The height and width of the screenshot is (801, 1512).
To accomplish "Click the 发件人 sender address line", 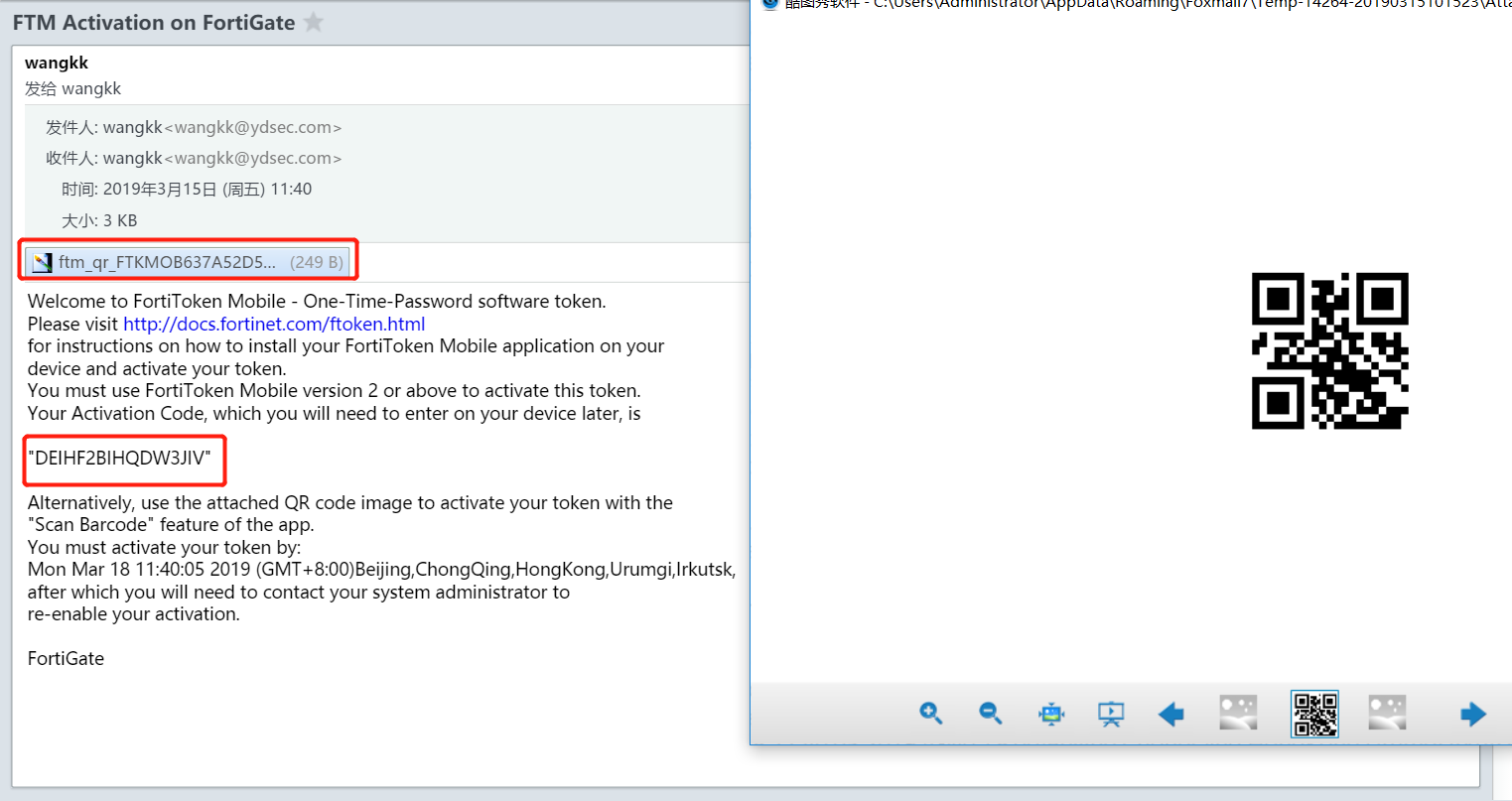I will 194,127.
